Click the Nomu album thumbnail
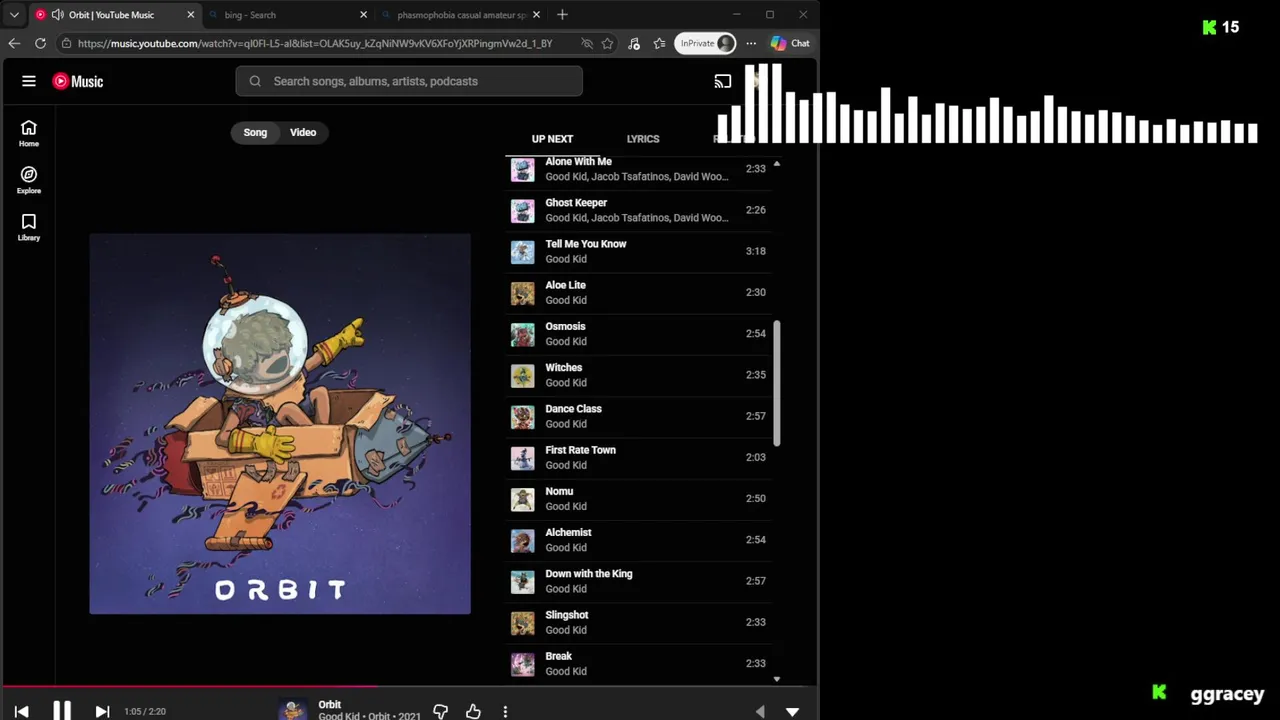This screenshot has width=1280, height=720. (x=523, y=499)
